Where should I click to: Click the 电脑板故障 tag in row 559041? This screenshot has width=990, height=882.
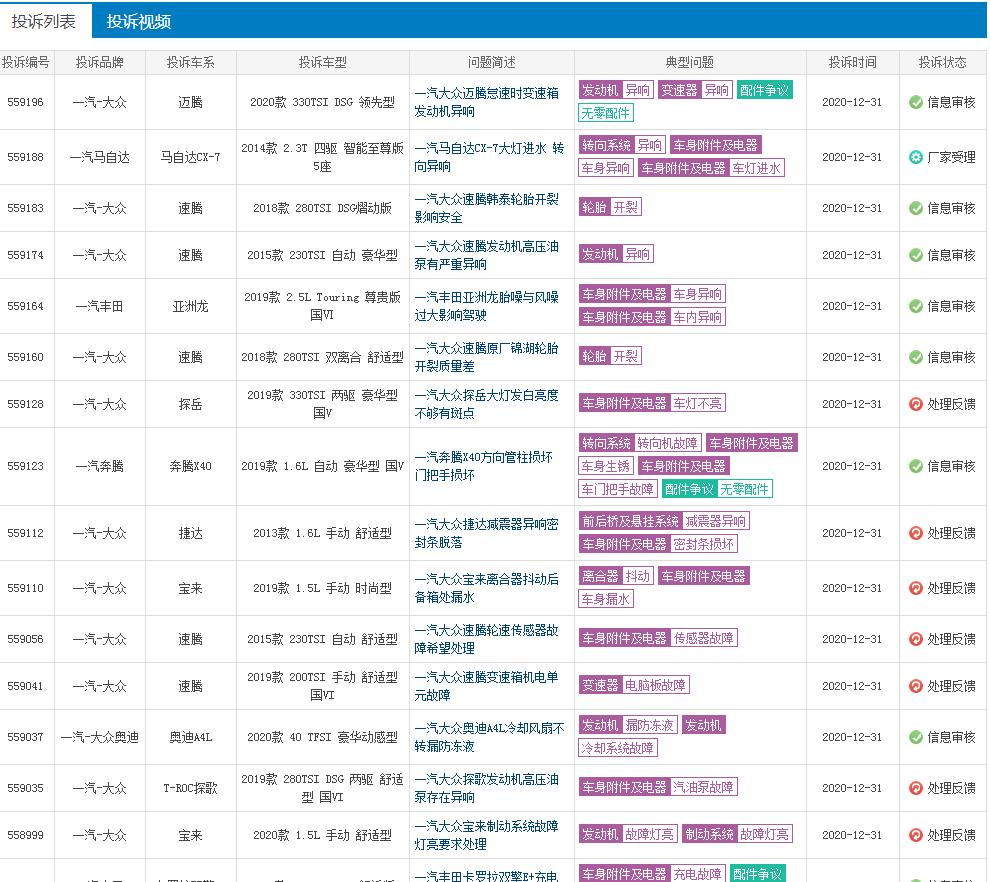655,685
